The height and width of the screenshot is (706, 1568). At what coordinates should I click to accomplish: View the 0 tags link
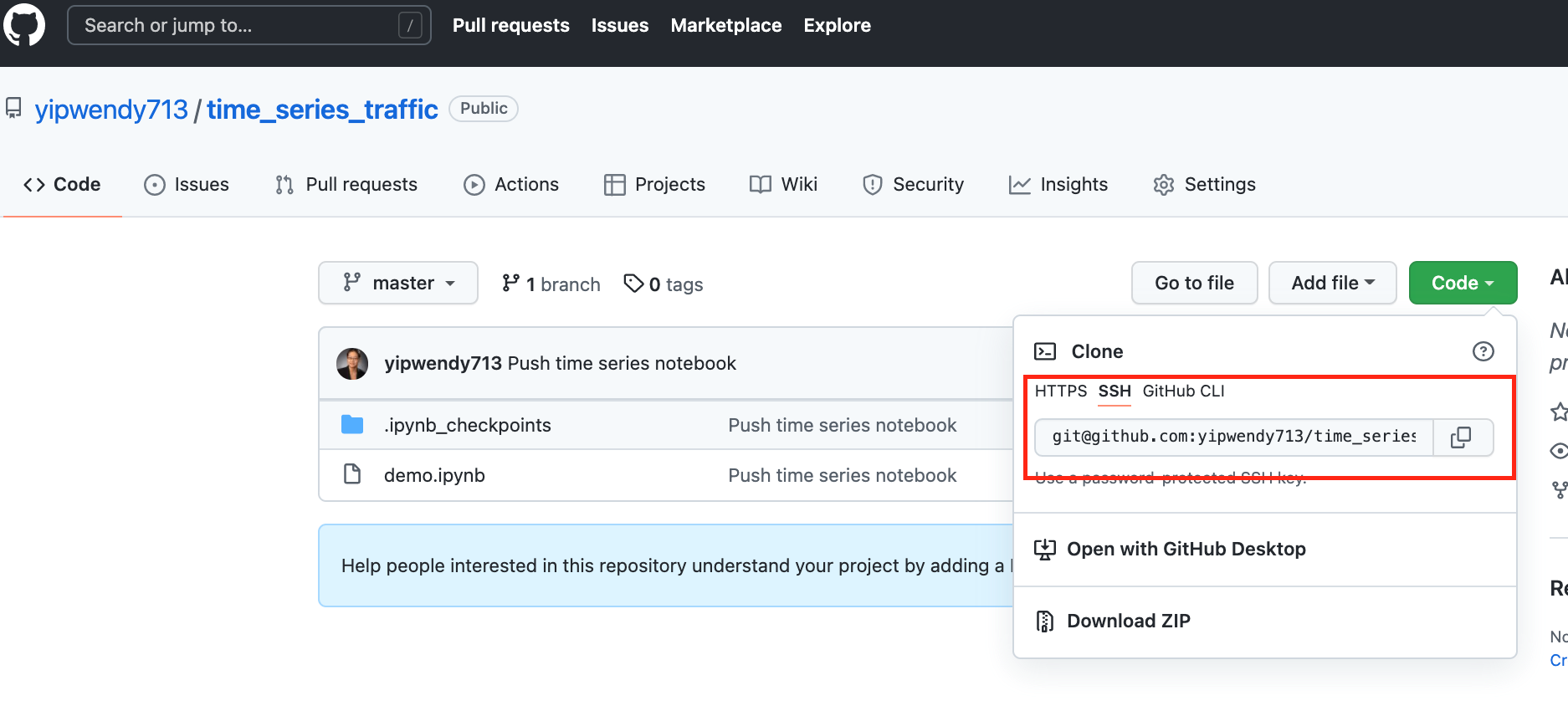point(664,284)
